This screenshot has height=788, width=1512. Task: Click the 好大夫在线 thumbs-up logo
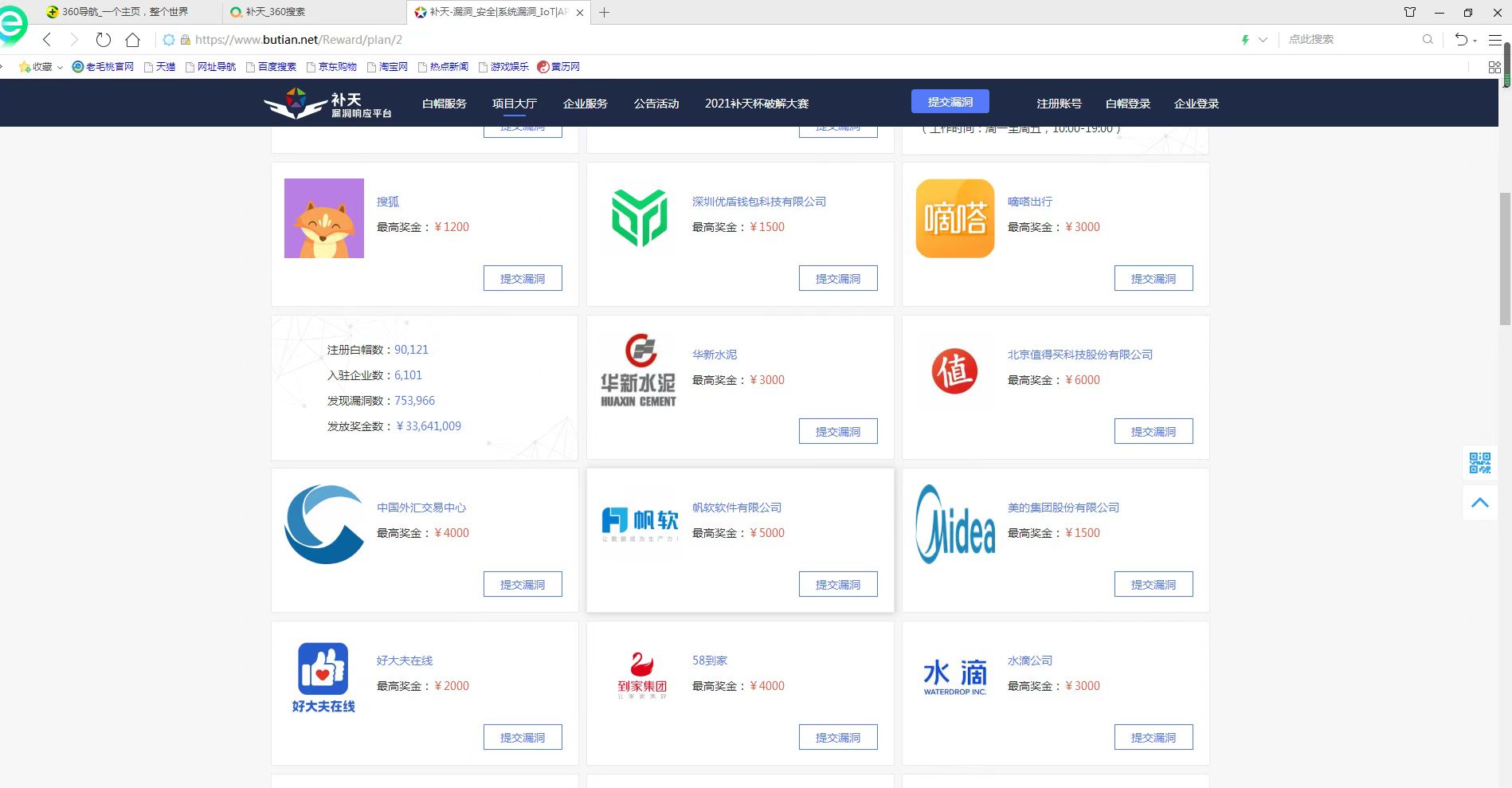323,677
